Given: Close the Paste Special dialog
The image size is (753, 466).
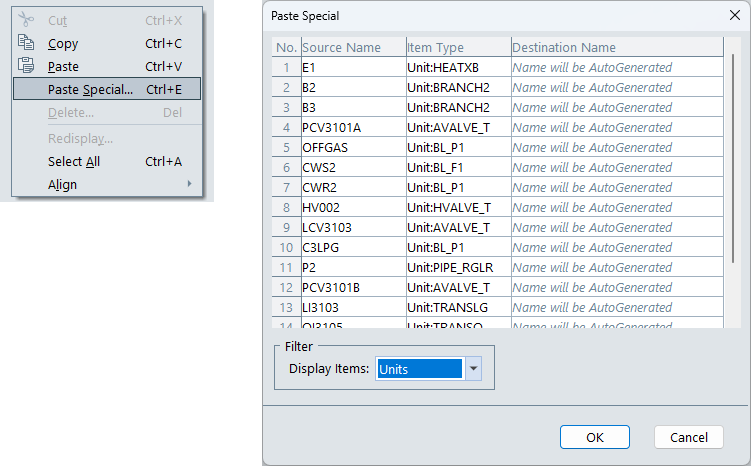Looking at the screenshot, I should (x=734, y=16).
